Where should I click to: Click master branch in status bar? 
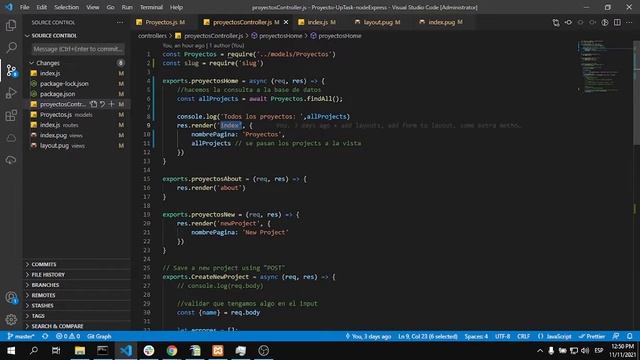click(x=21, y=336)
